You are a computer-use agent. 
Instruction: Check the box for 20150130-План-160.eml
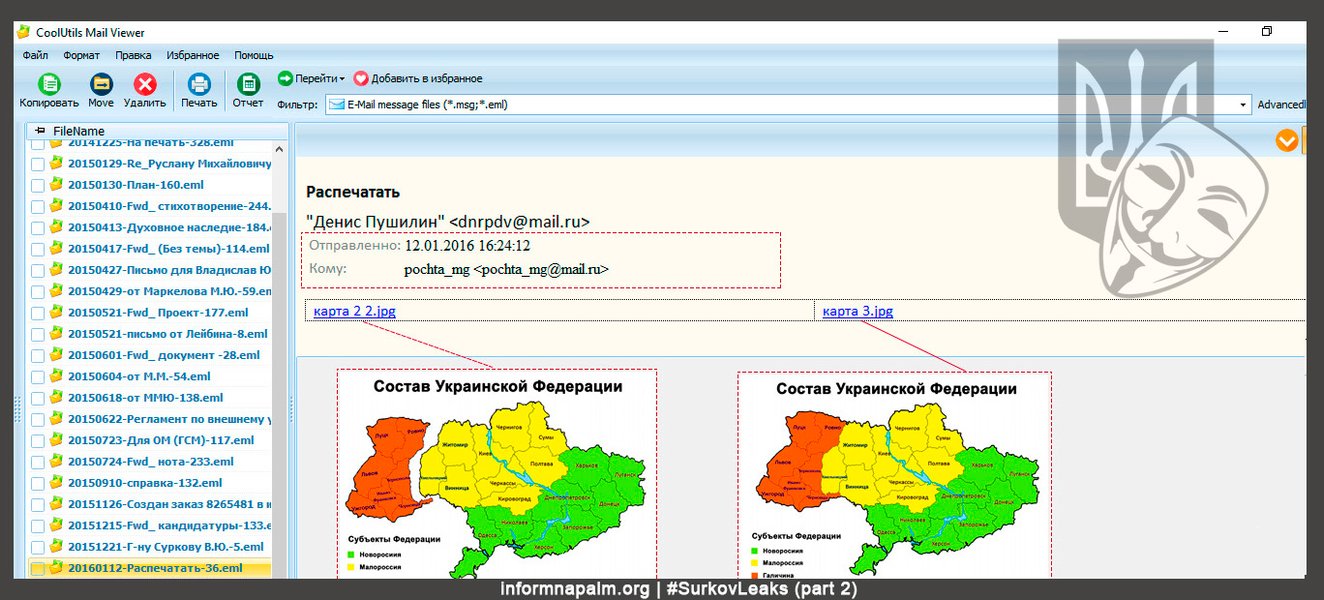pos(38,185)
